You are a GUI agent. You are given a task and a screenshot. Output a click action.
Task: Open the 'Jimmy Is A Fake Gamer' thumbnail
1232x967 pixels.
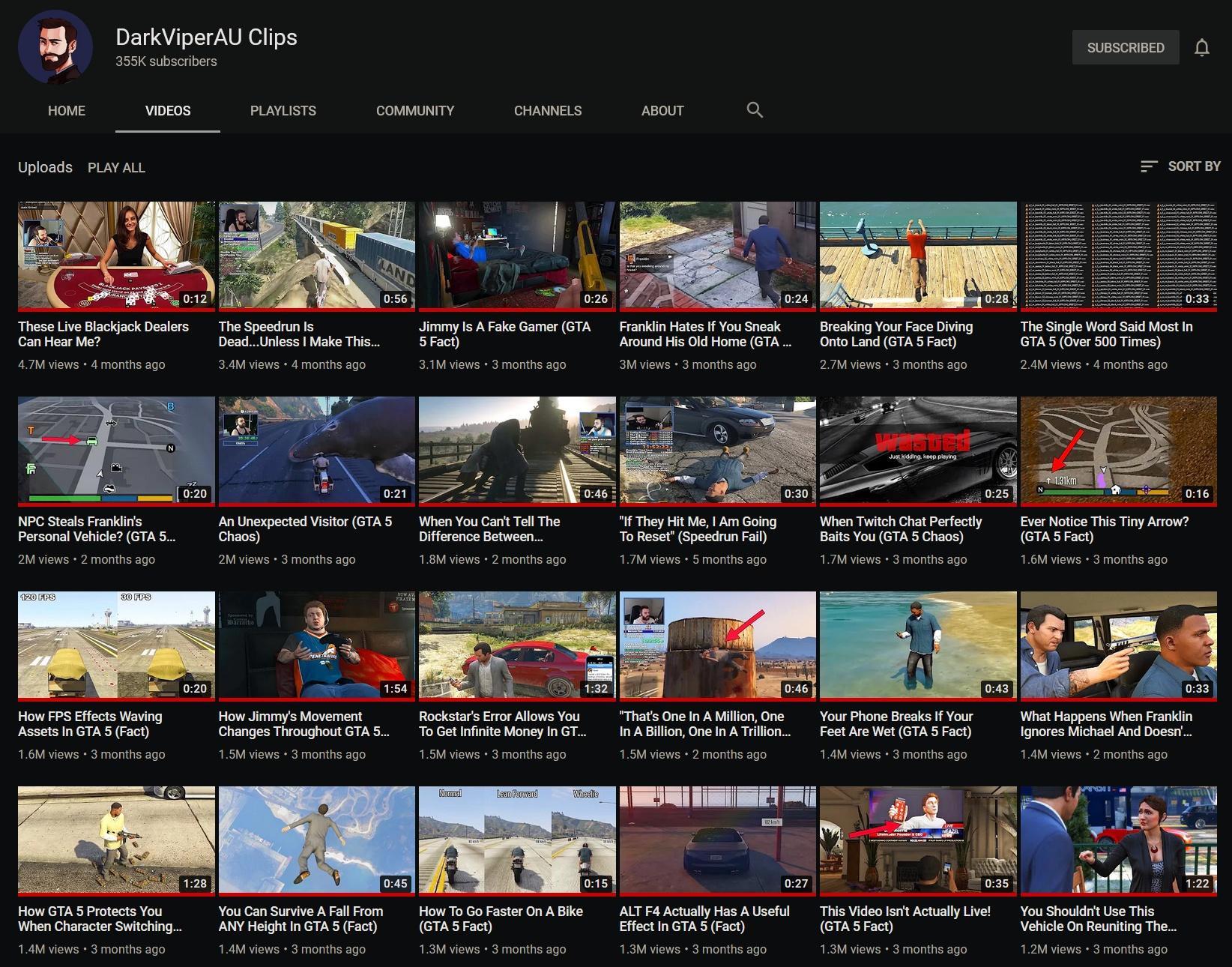(517, 255)
